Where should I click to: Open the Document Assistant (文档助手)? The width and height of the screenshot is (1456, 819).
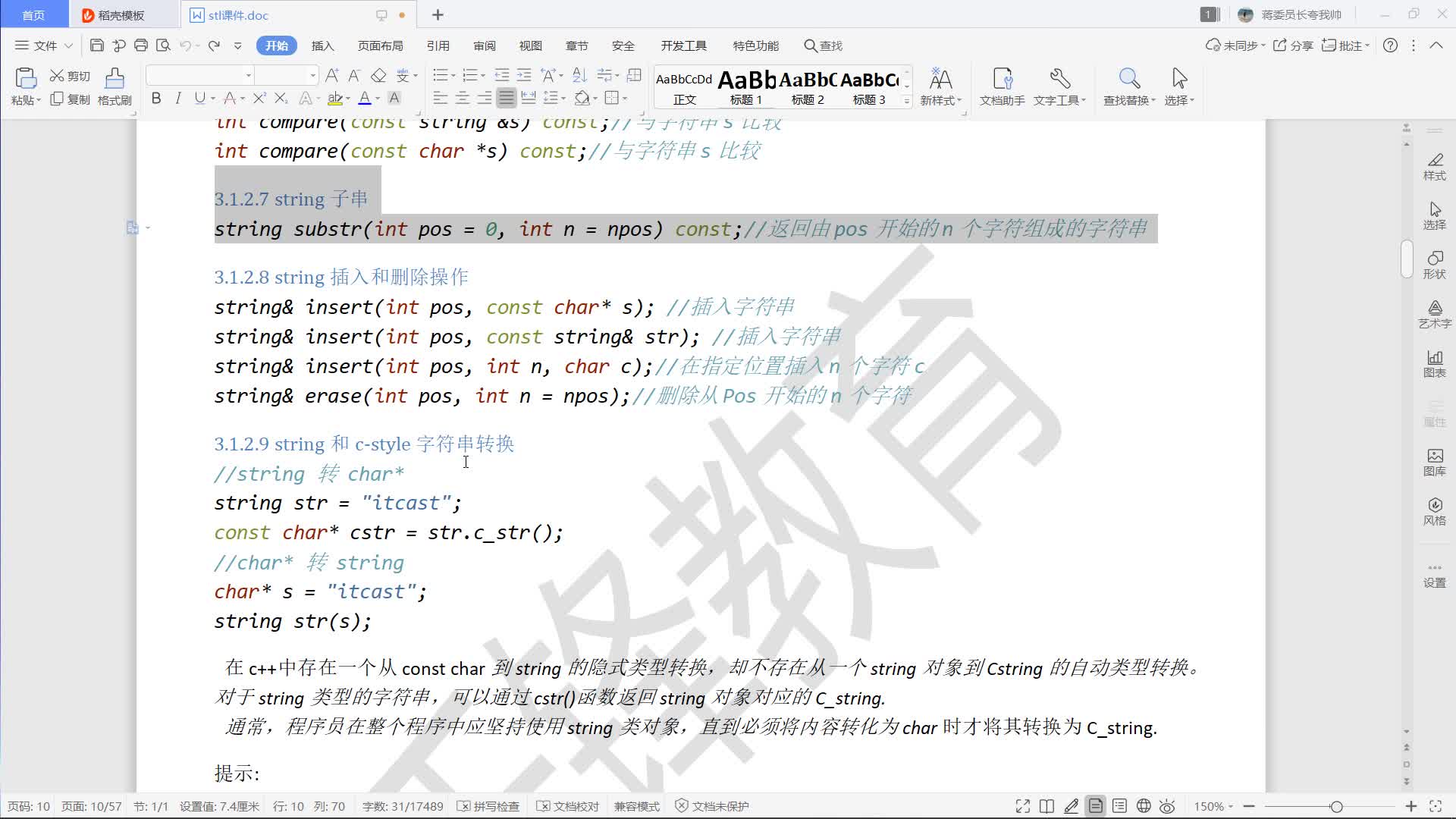point(1002,86)
